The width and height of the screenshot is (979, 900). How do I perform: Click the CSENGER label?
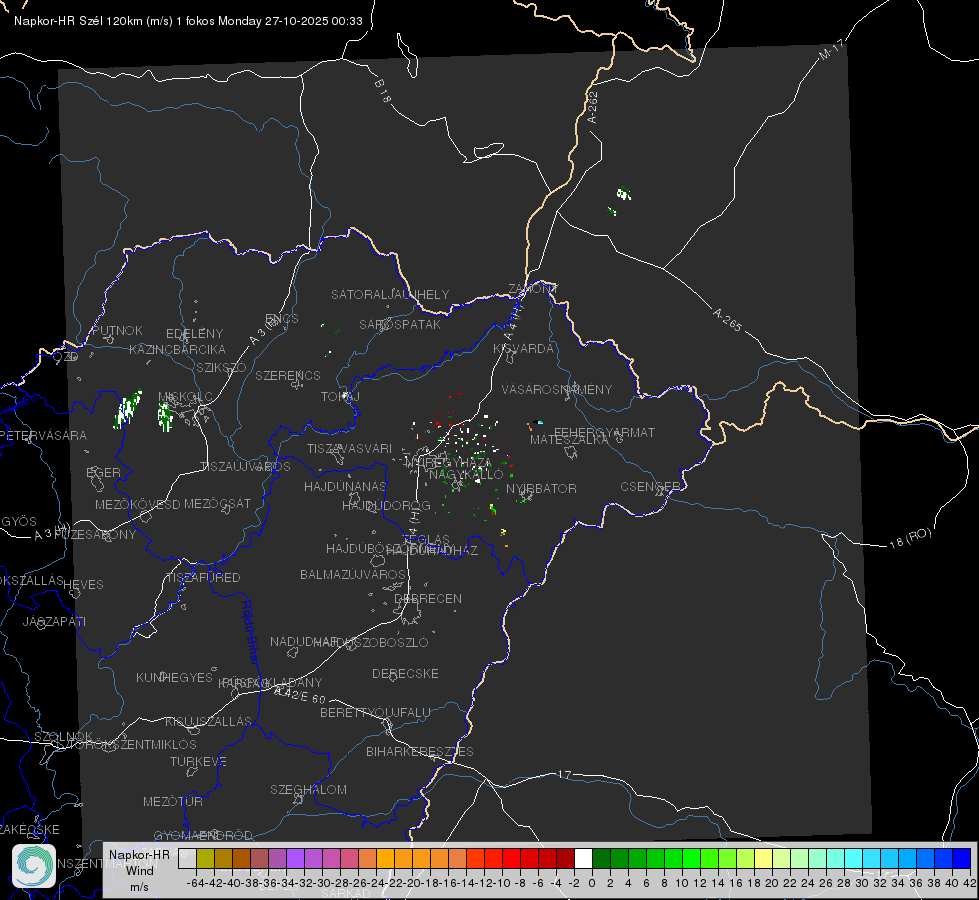pyautogui.click(x=650, y=487)
